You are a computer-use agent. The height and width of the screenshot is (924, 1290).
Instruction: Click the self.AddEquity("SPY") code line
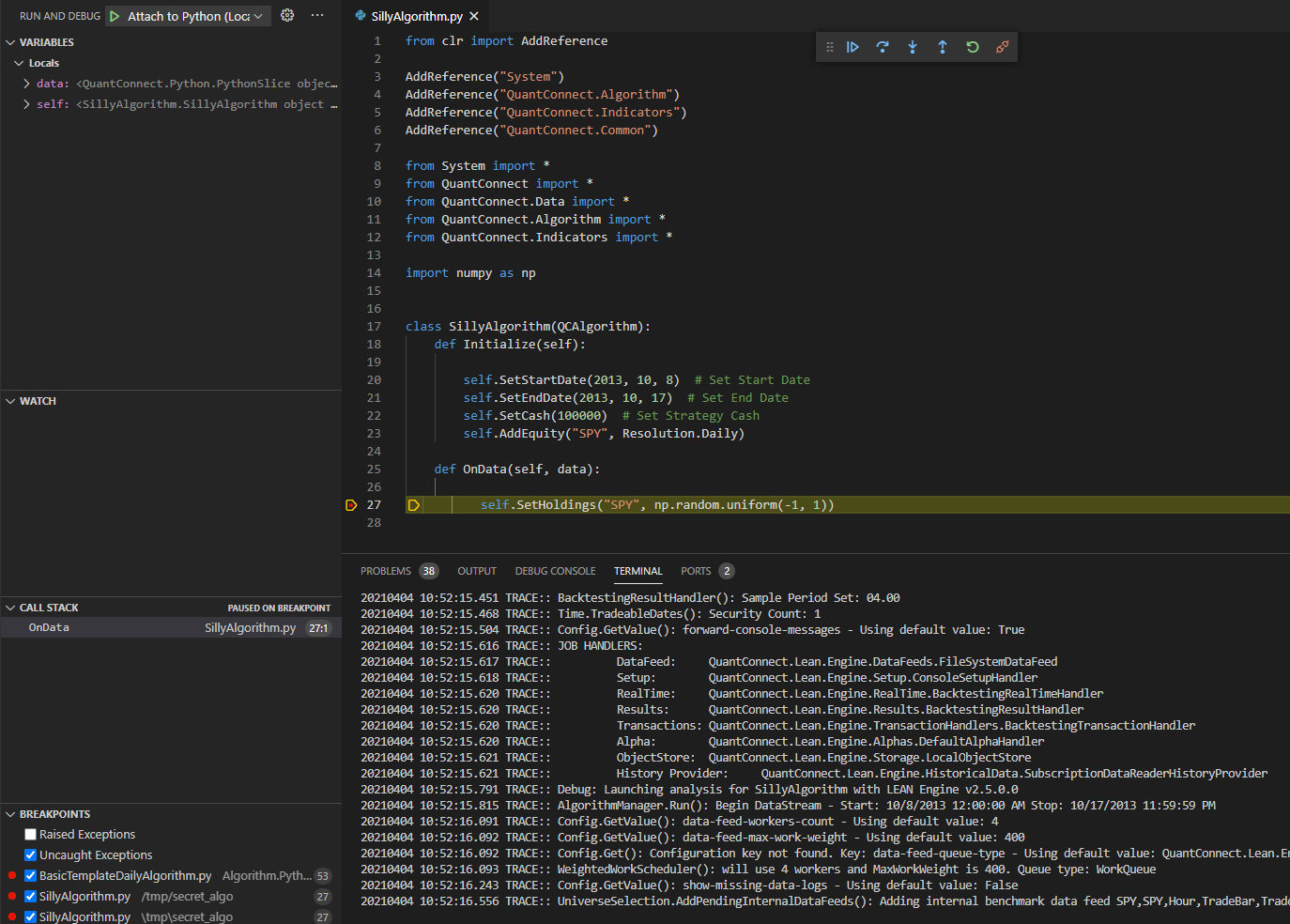[x=604, y=434]
